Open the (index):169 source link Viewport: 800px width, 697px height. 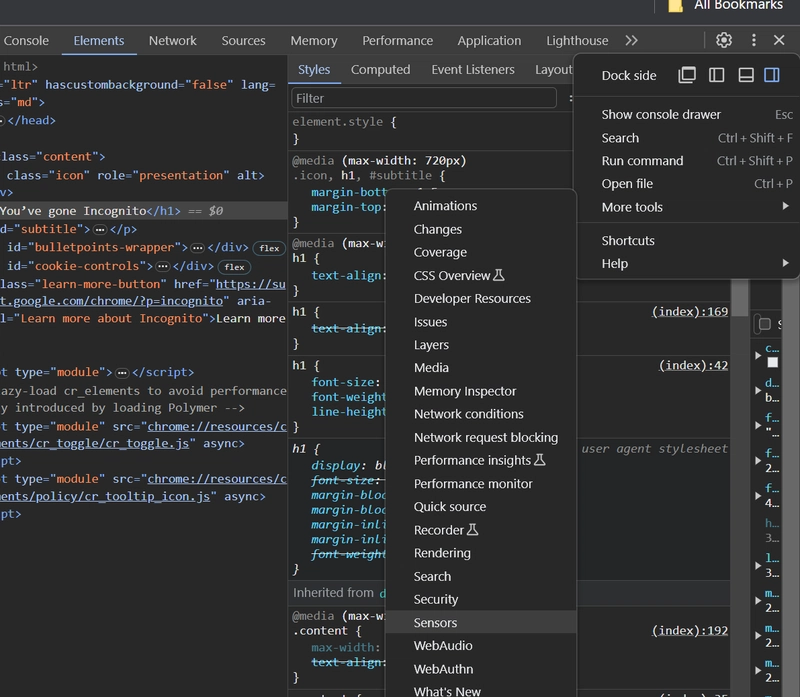pyautogui.click(x=690, y=312)
